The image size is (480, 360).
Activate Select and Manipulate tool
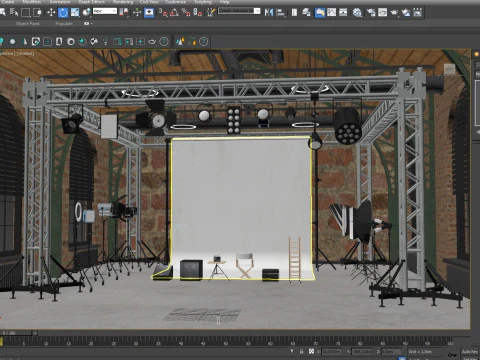click(137, 13)
